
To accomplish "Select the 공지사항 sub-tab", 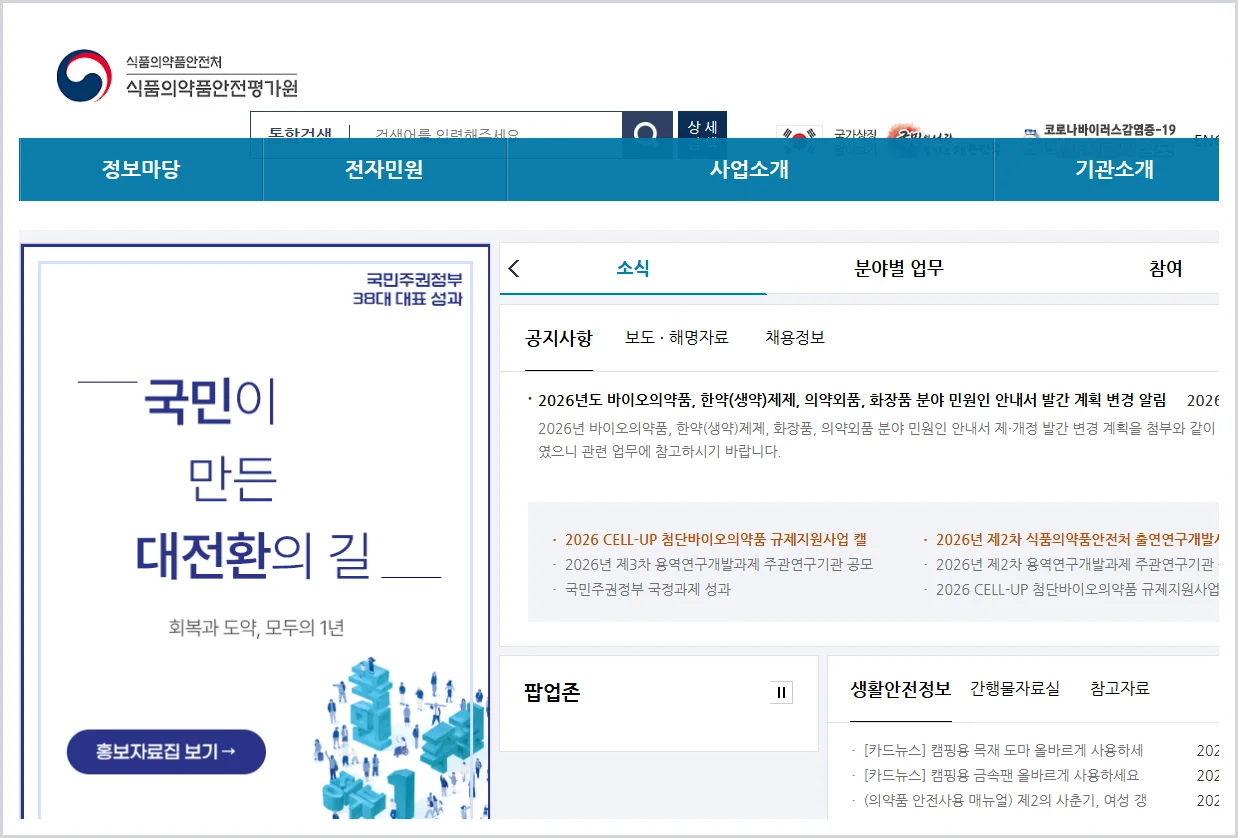I will point(559,338).
